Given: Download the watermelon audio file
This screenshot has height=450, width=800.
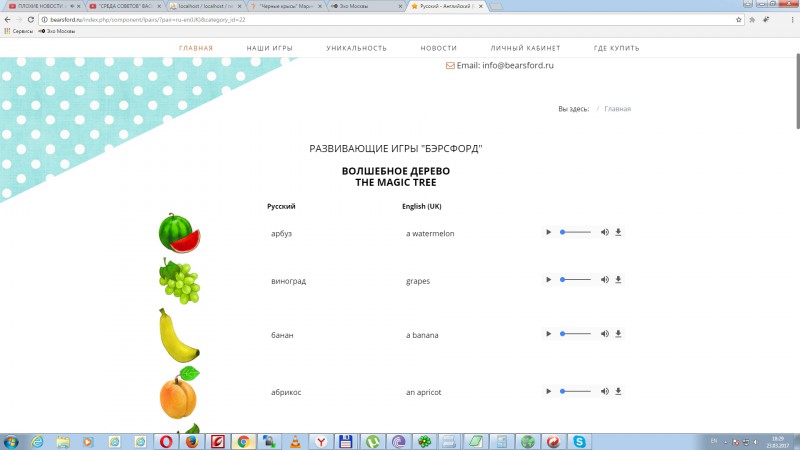Looking at the screenshot, I should point(618,232).
